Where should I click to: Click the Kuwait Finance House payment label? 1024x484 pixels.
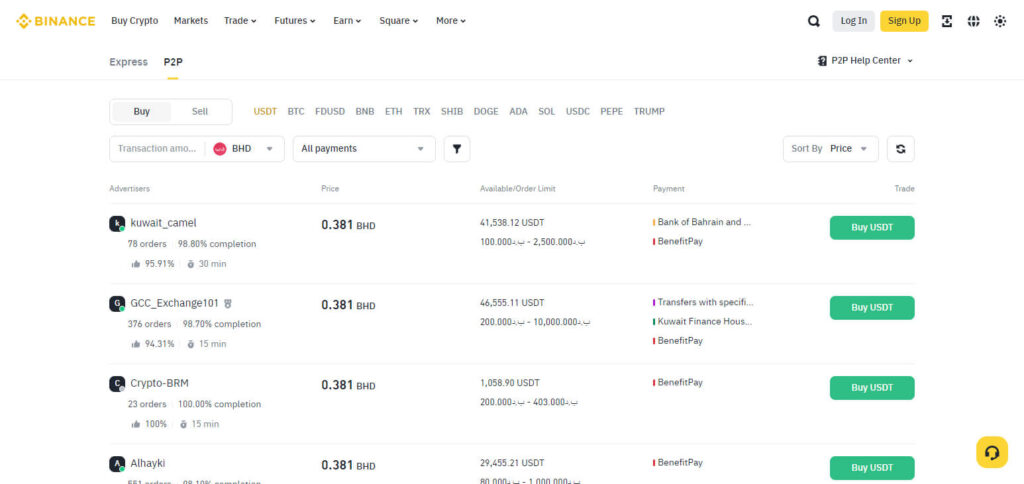click(x=705, y=322)
